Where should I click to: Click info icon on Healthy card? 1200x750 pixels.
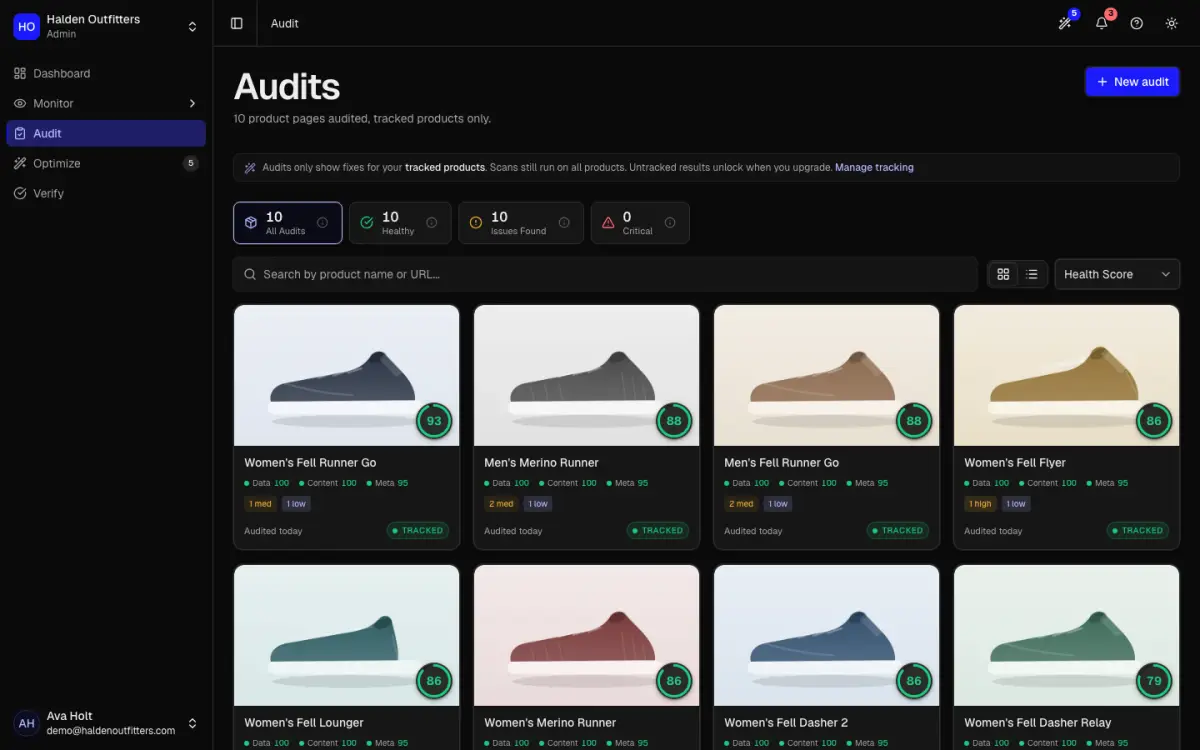pos(432,223)
